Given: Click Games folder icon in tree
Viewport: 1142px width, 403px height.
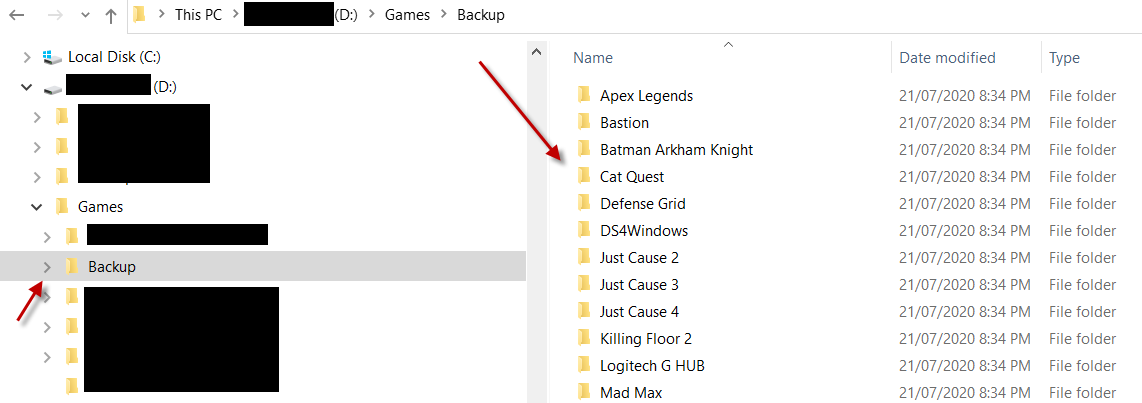Looking at the screenshot, I should click(x=62, y=206).
